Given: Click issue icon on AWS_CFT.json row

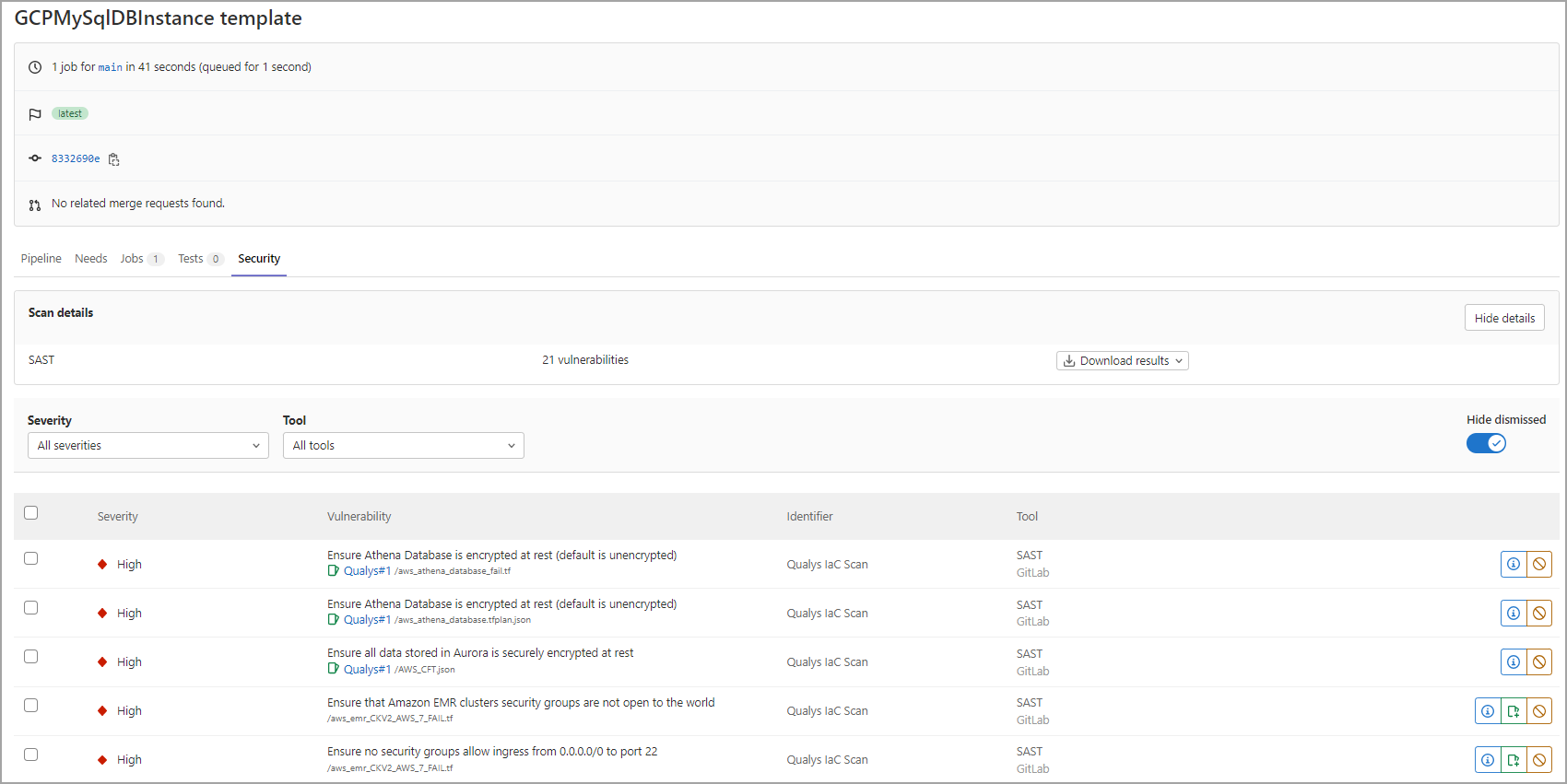Looking at the screenshot, I should pos(334,669).
